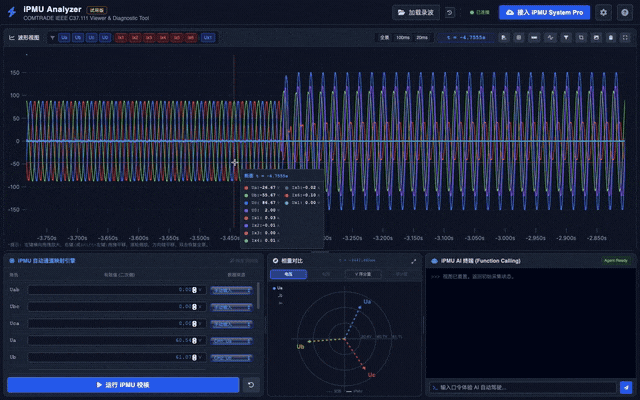The height and width of the screenshot is (400, 640).
Task: Select the 全景 full view option
Action: (x=383, y=37)
